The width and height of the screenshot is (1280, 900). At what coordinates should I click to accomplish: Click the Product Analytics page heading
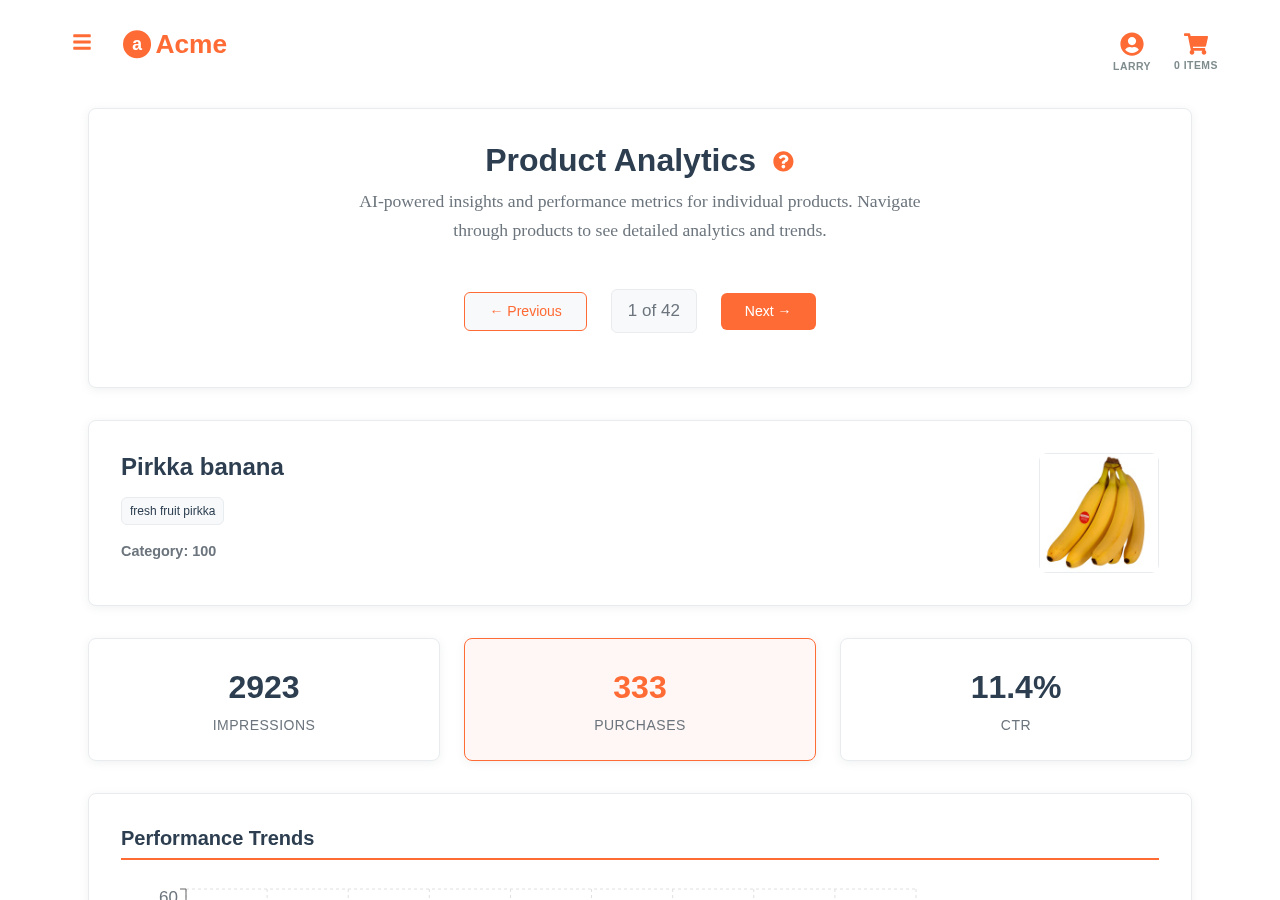click(620, 160)
